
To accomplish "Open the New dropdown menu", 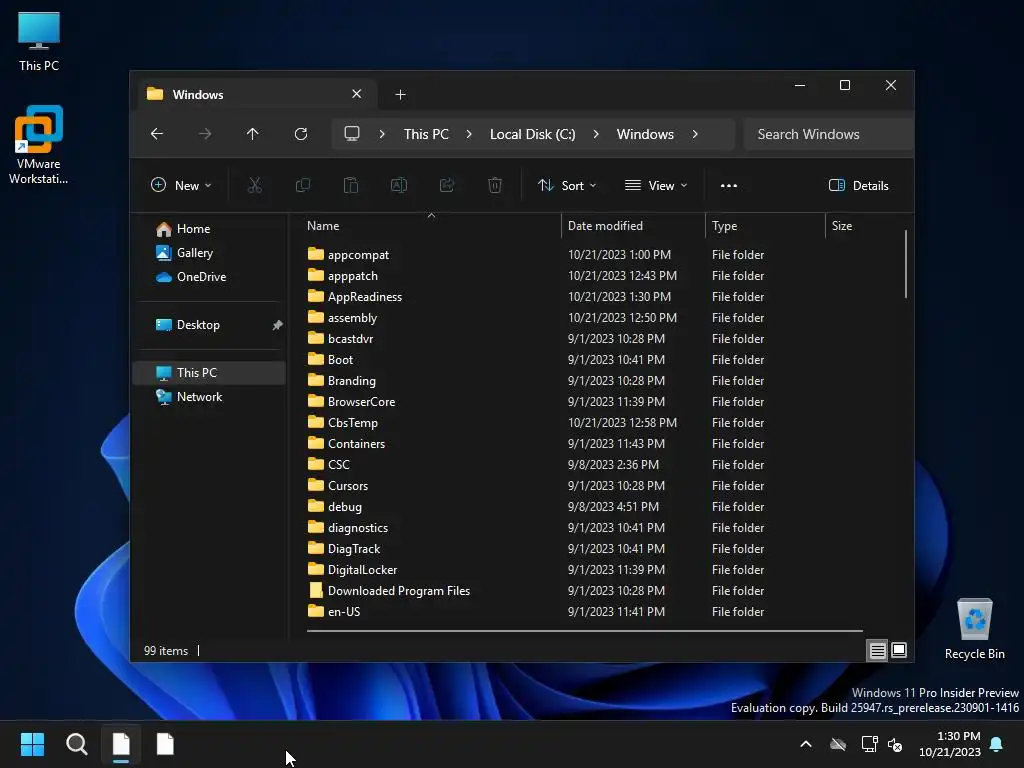I will point(181,185).
